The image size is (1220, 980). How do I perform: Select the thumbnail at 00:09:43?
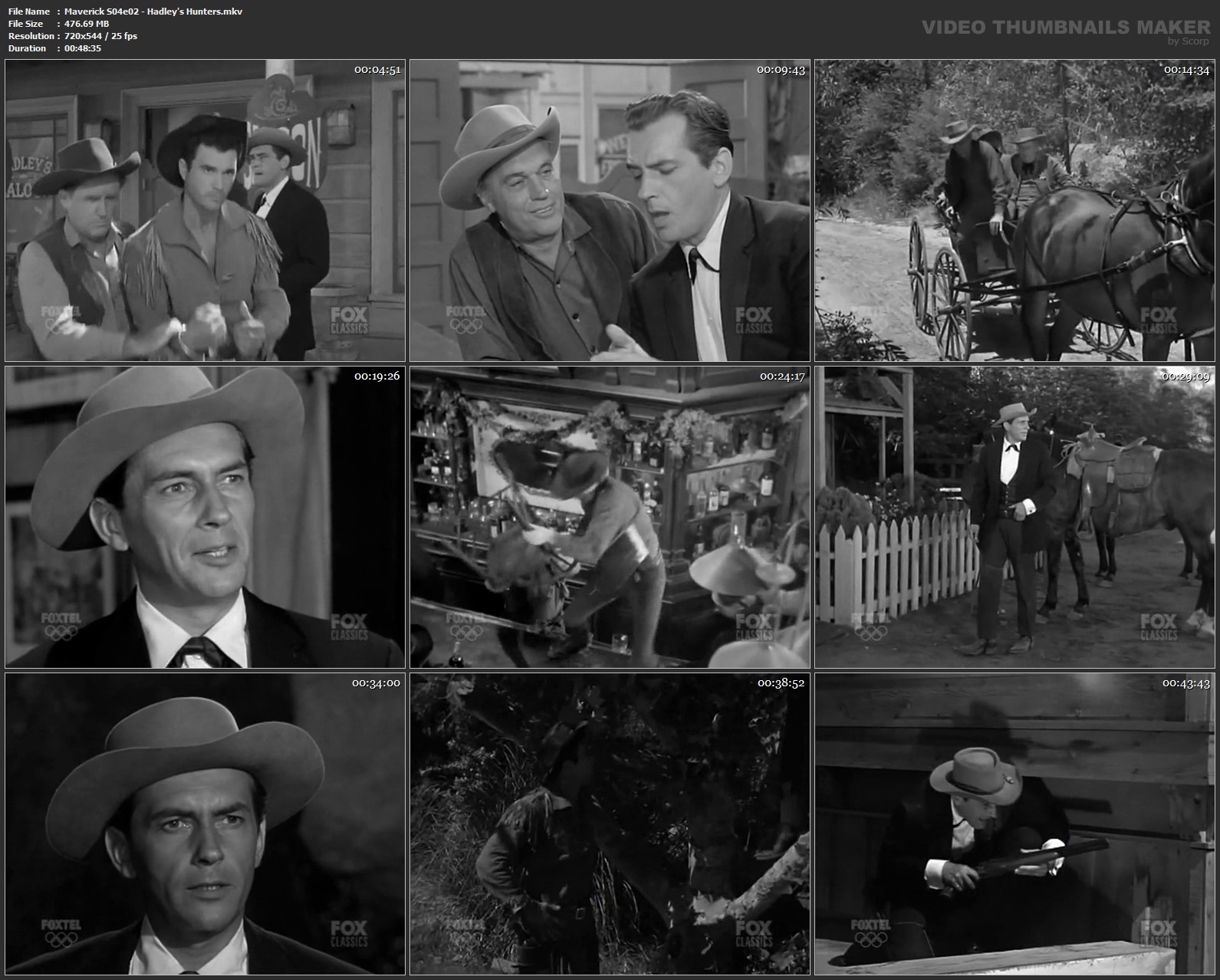610,211
